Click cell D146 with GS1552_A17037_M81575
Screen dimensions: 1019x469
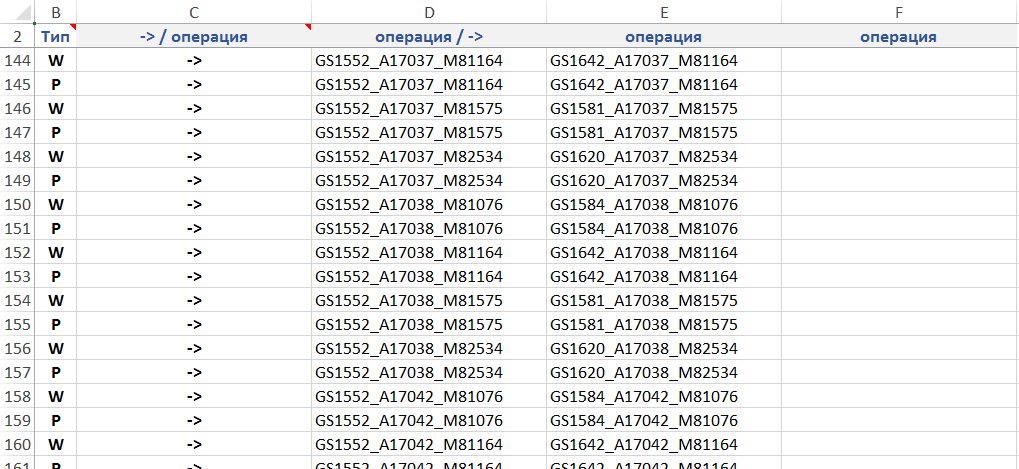tap(409, 108)
